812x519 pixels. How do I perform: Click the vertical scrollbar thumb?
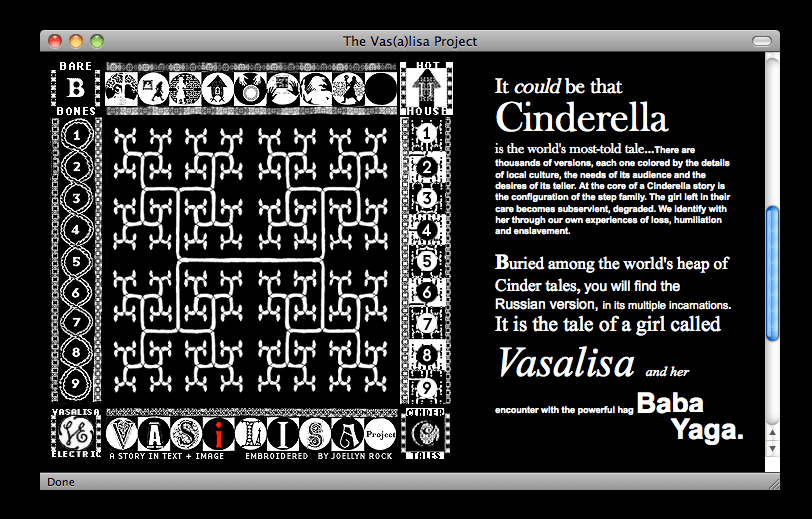click(x=771, y=273)
